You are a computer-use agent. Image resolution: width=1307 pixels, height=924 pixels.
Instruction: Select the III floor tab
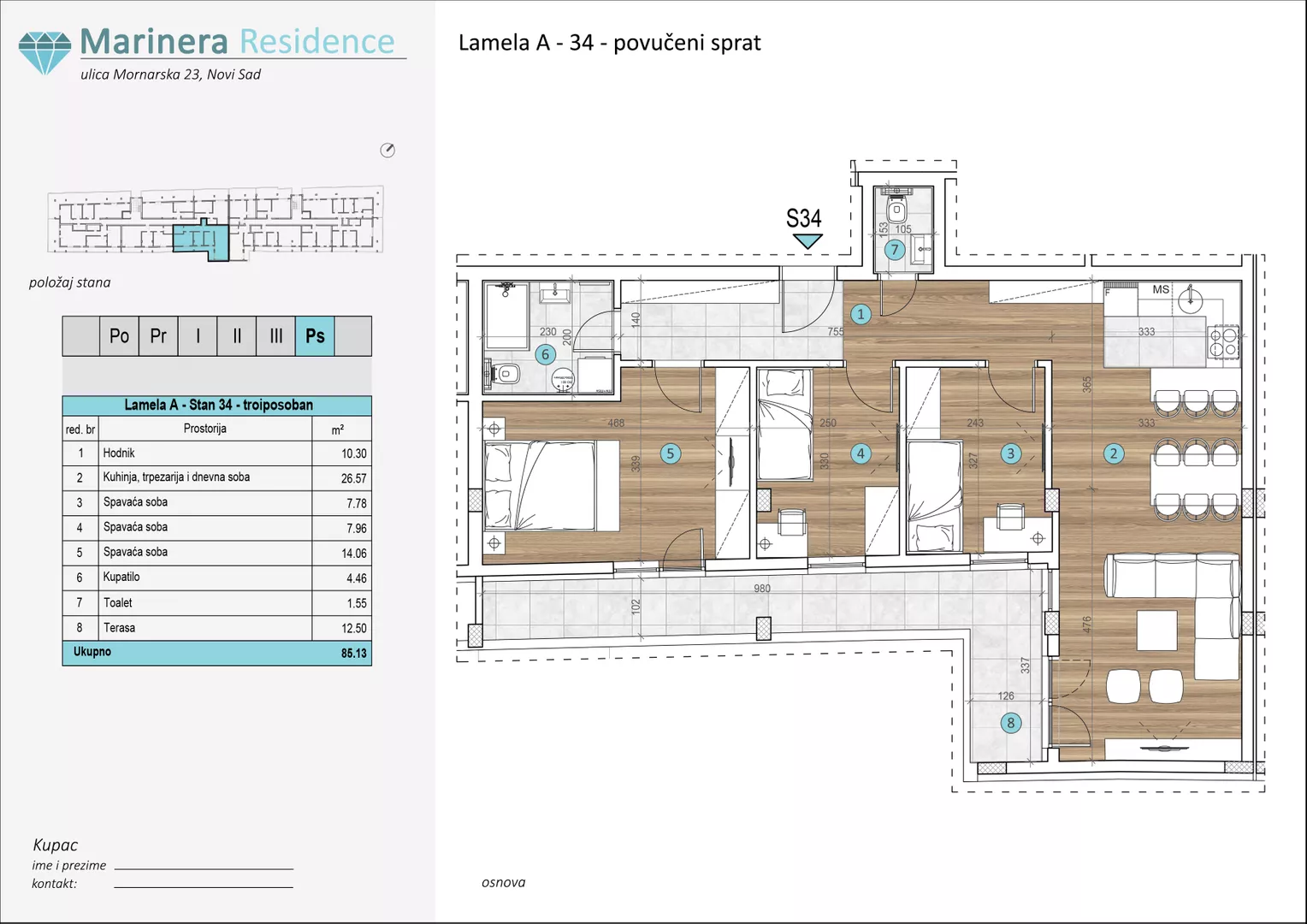[275, 336]
